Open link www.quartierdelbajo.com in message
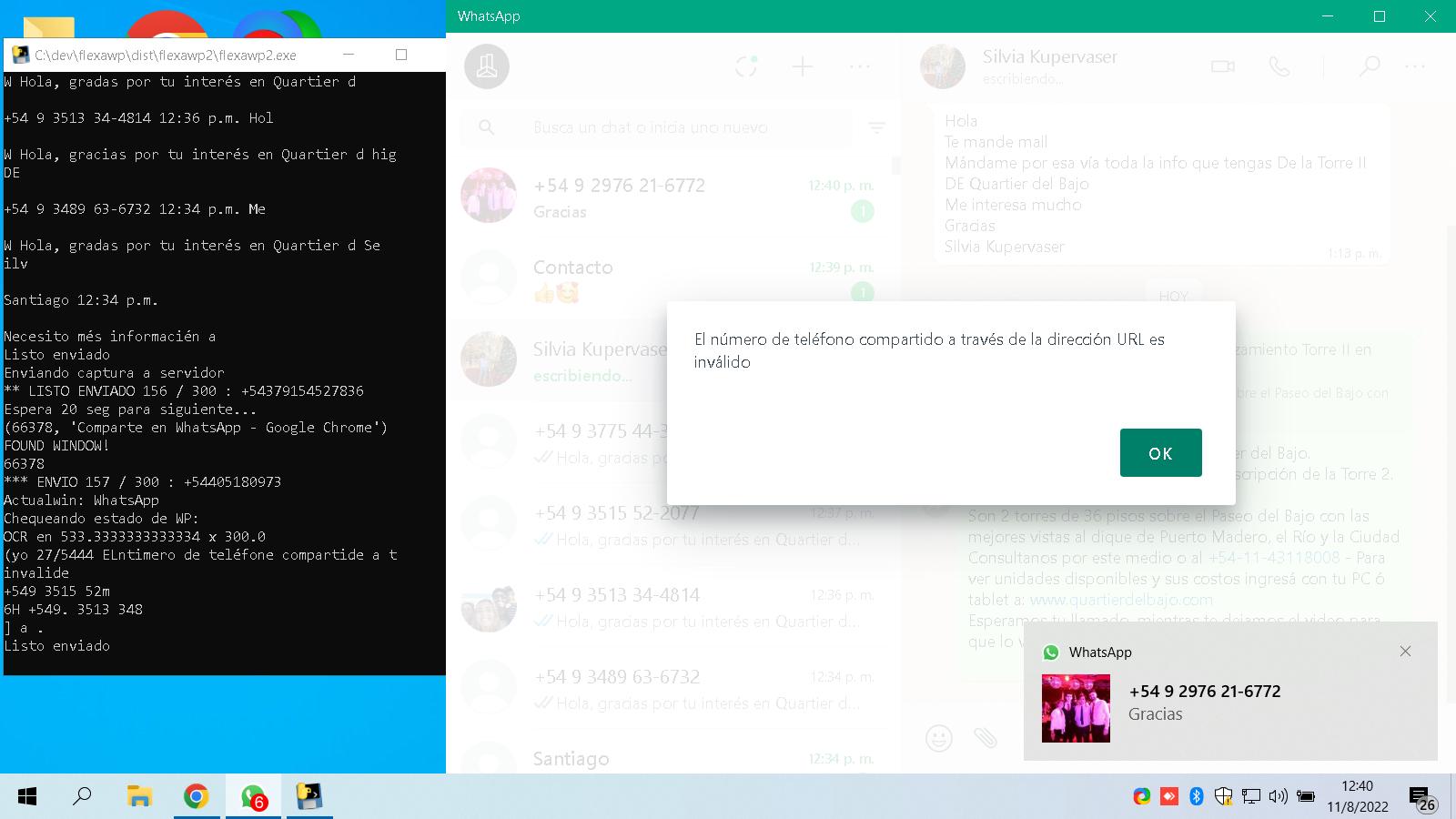This screenshot has width=1456, height=819. click(x=1120, y=600)
